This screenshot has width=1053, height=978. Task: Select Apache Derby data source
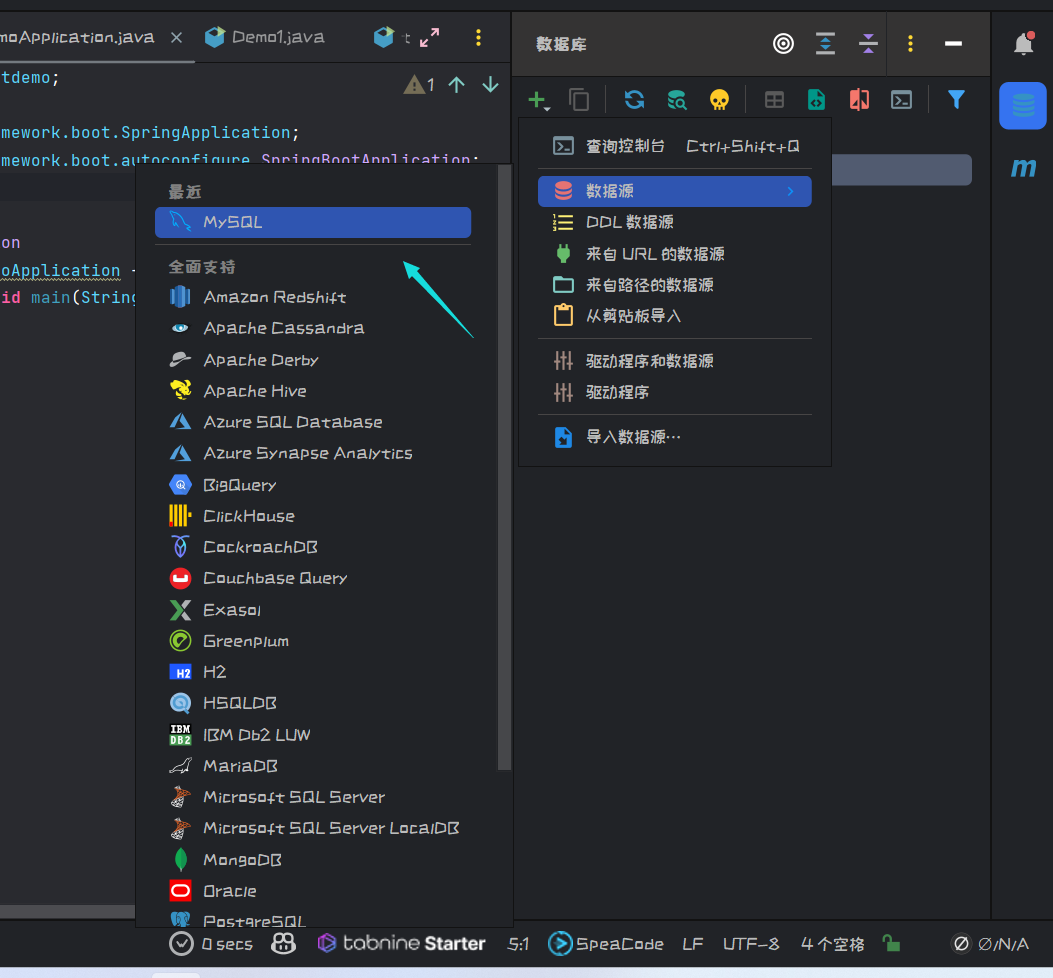(313, 360)
